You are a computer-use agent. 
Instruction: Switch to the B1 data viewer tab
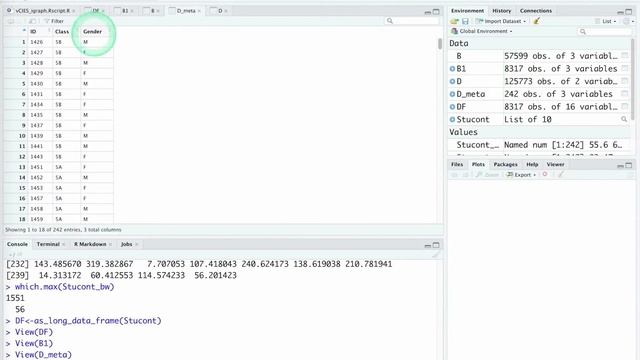tap(125, 11)
